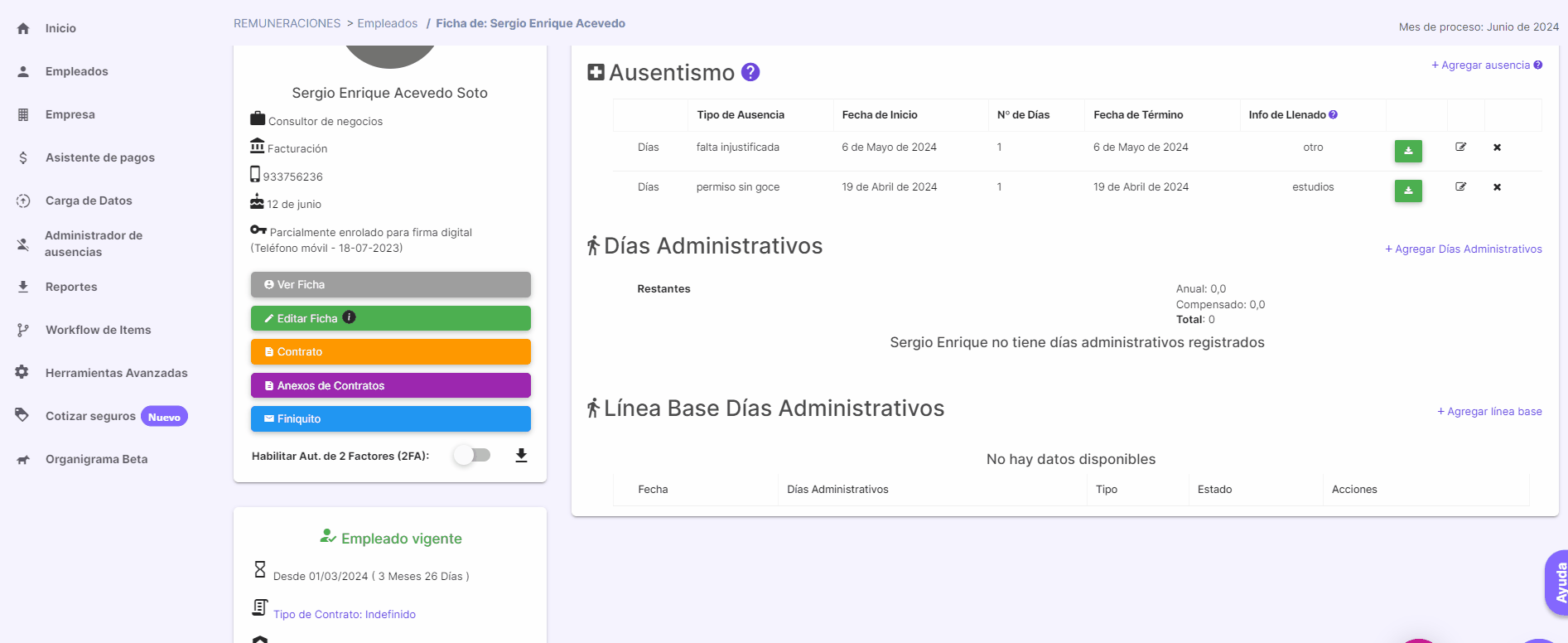This screenshot has height=643, width=1568.
Task: Click the Empleados person icon
Action: coord(23,71)
